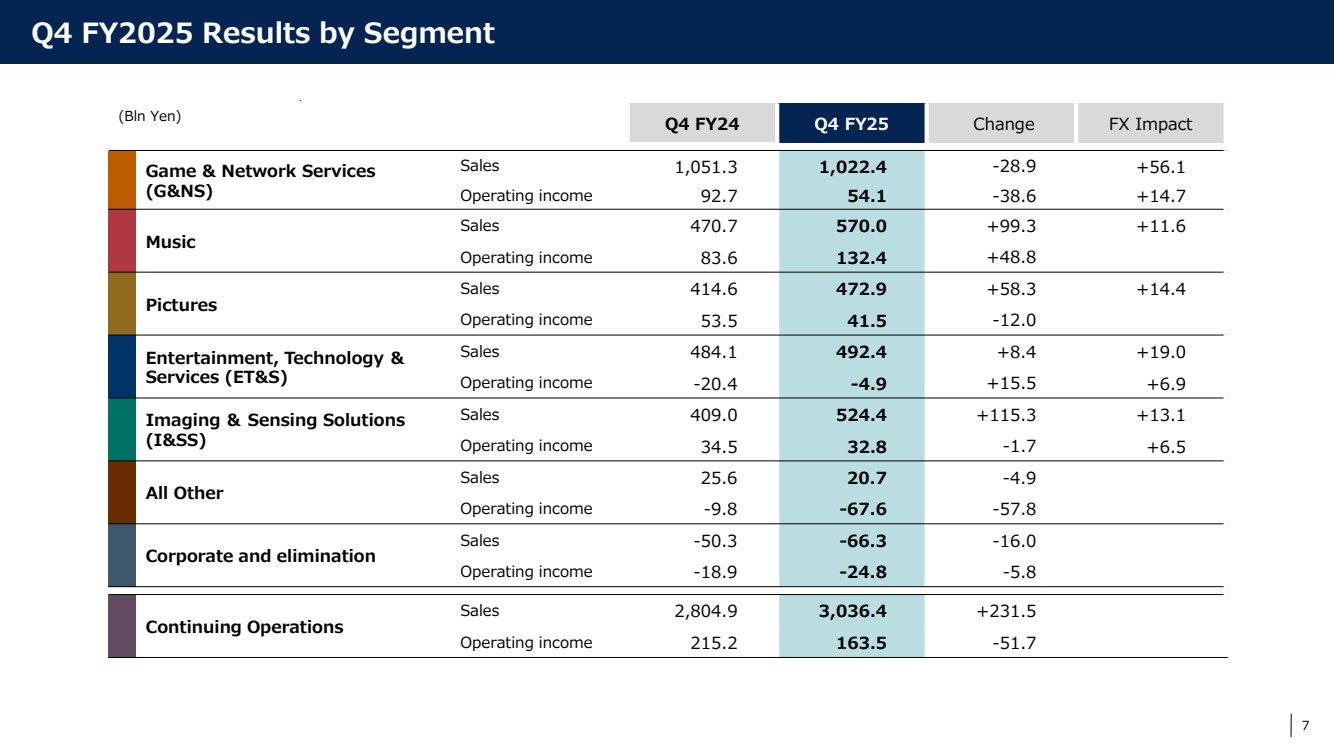Click the Change column header
Screen dimensions: 1334x749
1002,124
